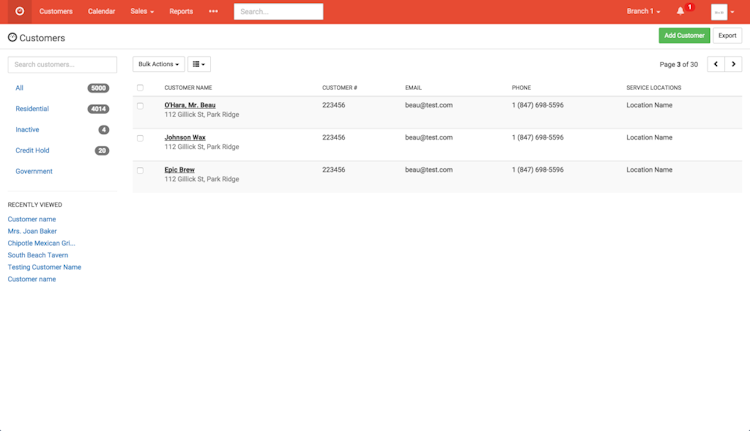Click the clock icon beside Customers heading
The image size is (750, 431).
click(x=12, y=37)
